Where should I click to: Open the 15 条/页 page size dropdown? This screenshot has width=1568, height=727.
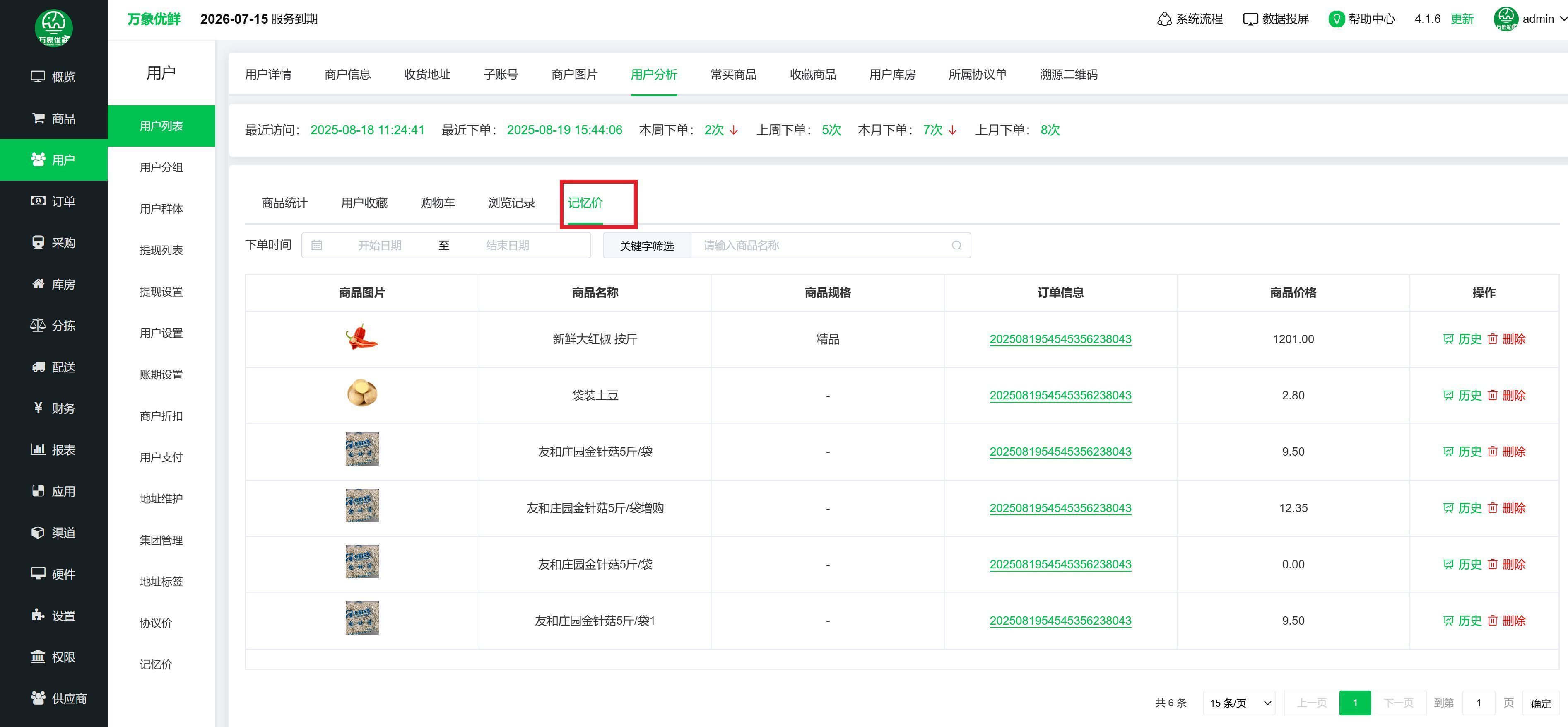[x=1239, y=703]
